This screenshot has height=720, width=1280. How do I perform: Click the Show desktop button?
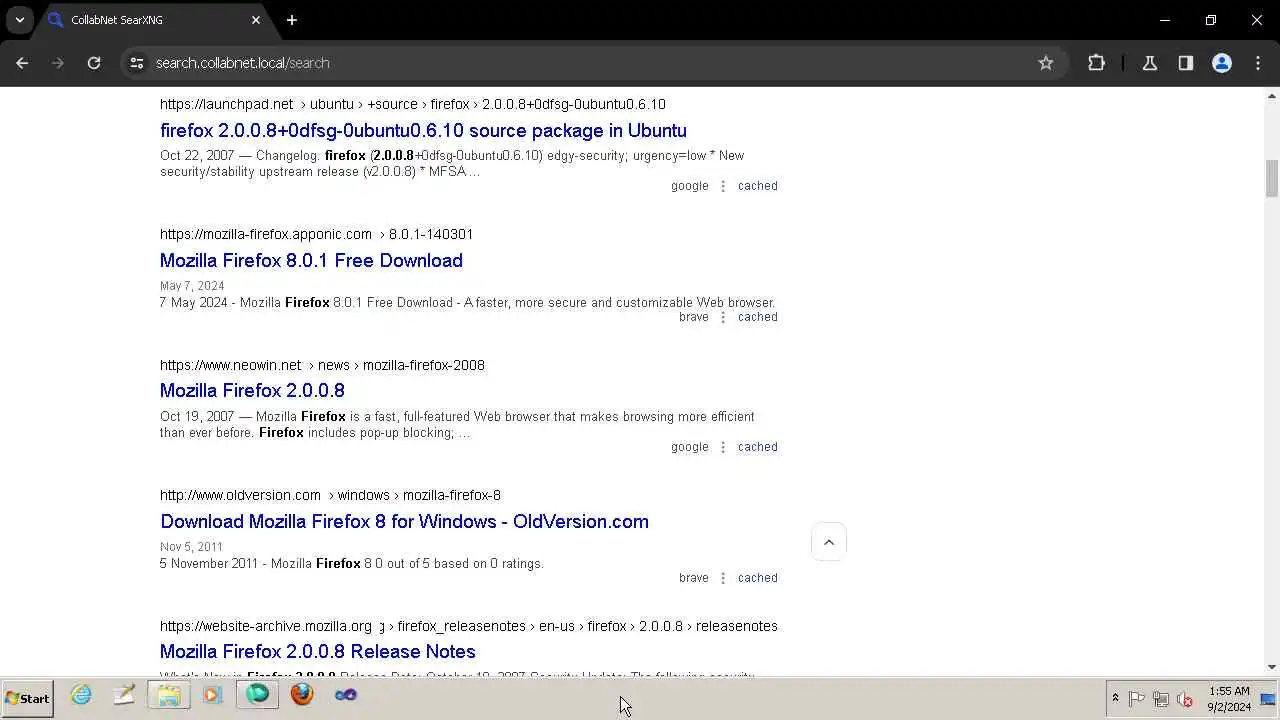point(1270,699)
